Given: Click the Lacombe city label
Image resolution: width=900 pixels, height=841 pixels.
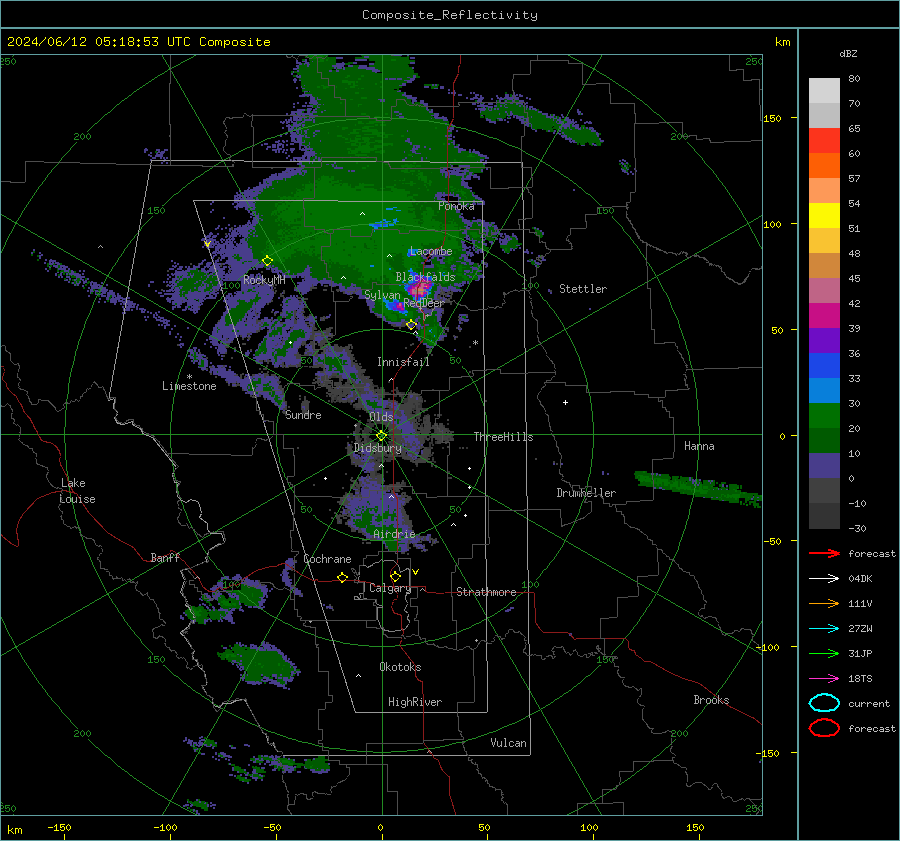Looking at the screenshot, I should click(431, 251).
